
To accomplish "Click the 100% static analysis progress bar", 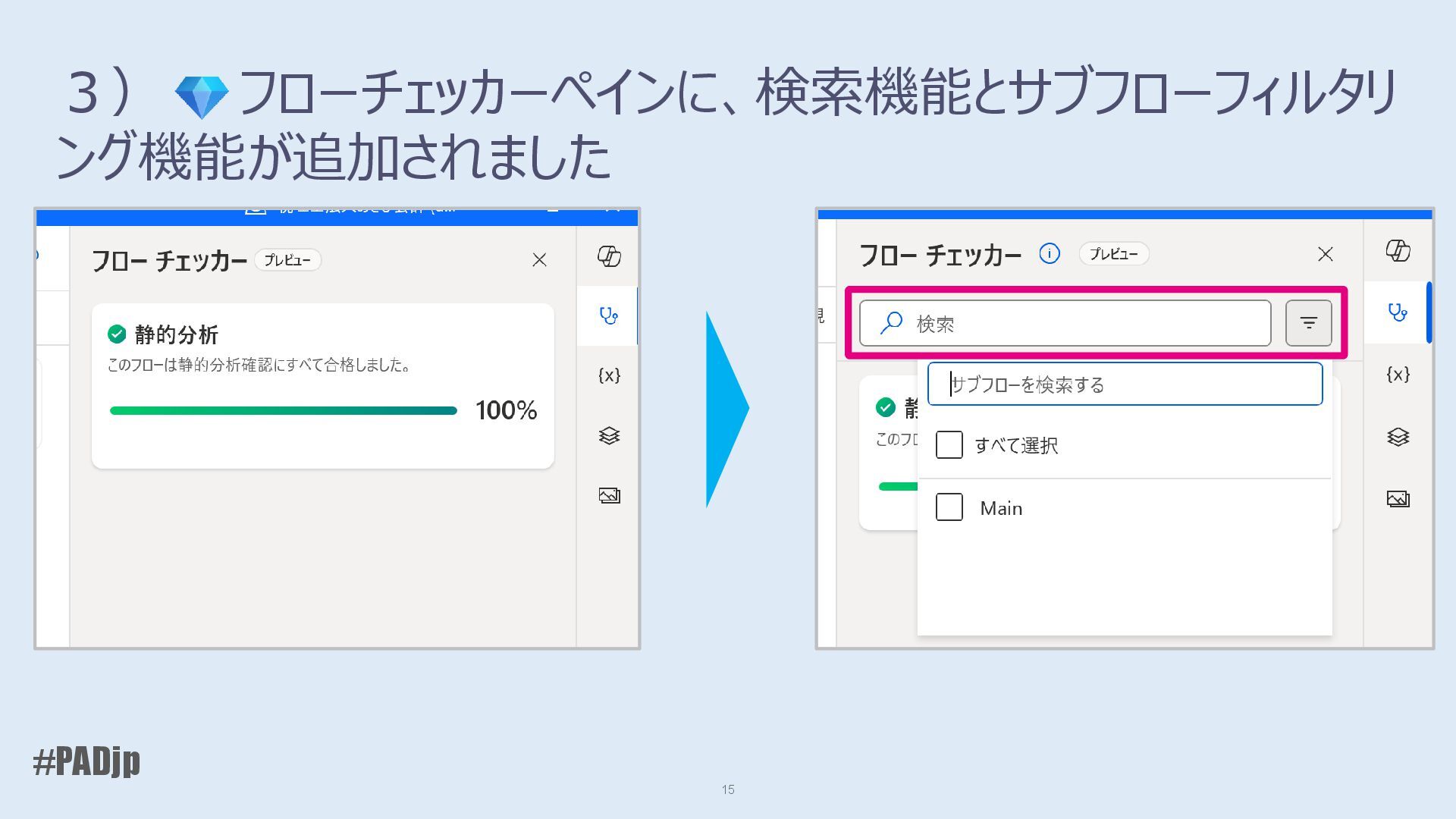I will (x=283, y=410).
